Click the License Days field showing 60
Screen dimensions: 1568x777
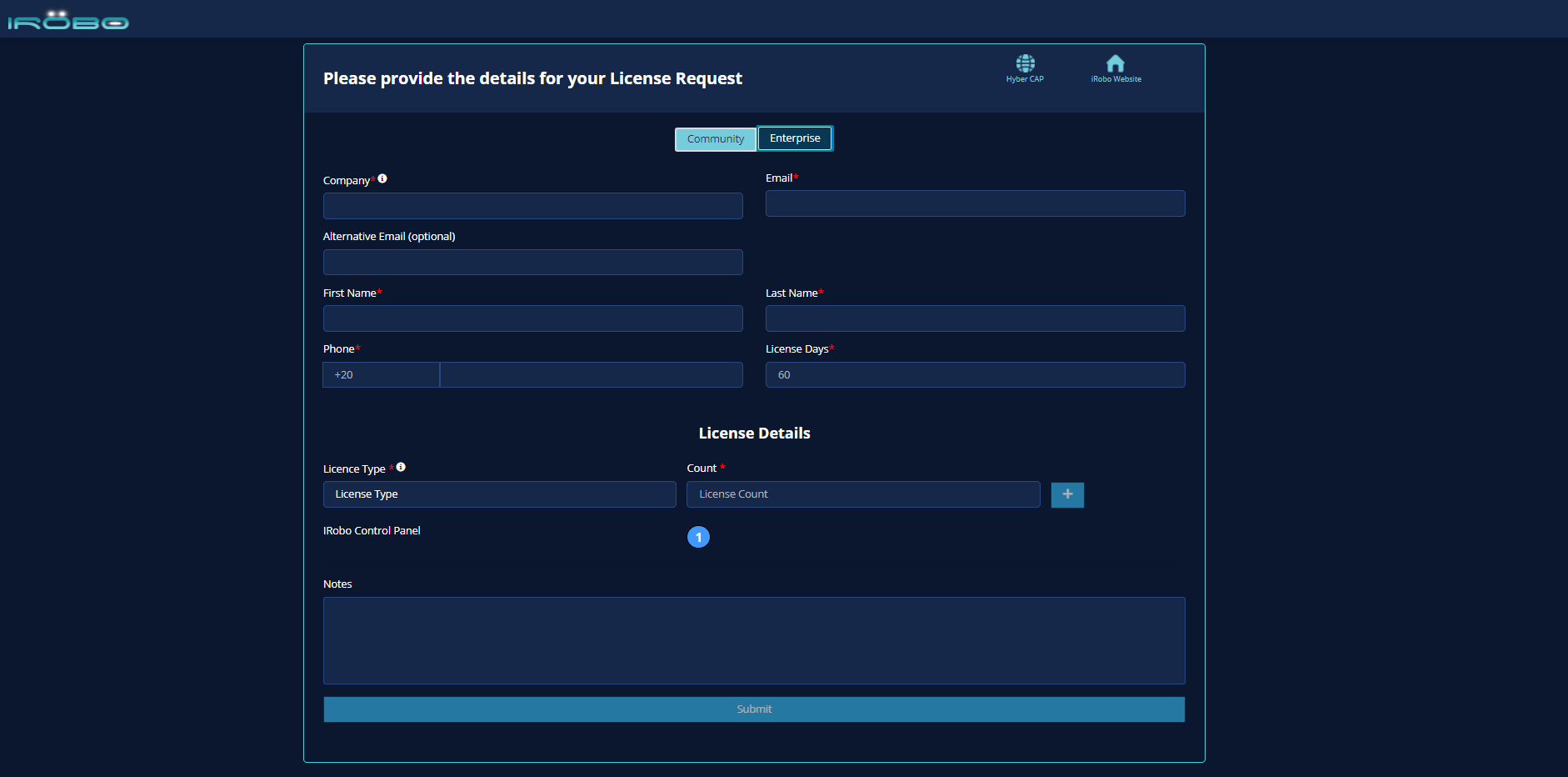(x=975, y=375)
